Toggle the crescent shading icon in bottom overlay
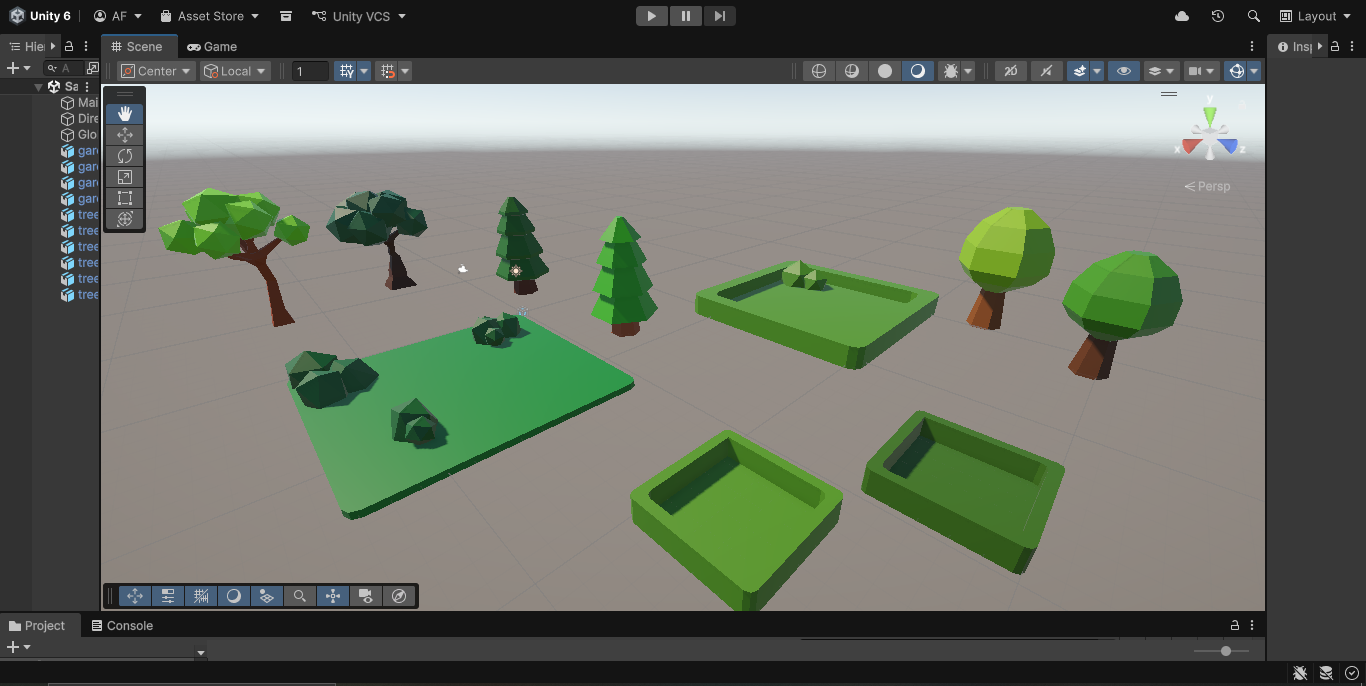The height and width of the screenshot is (686, 1366). [x=233, y=596]
